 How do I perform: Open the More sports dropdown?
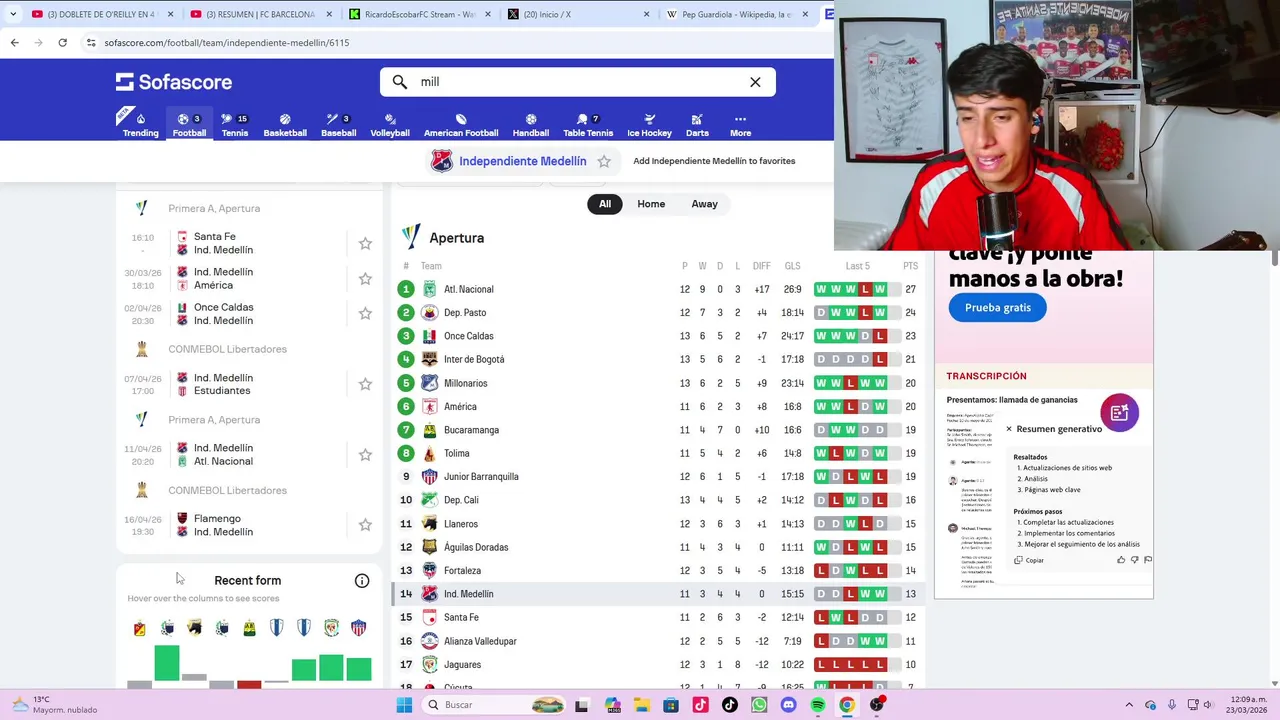(740, 125)
